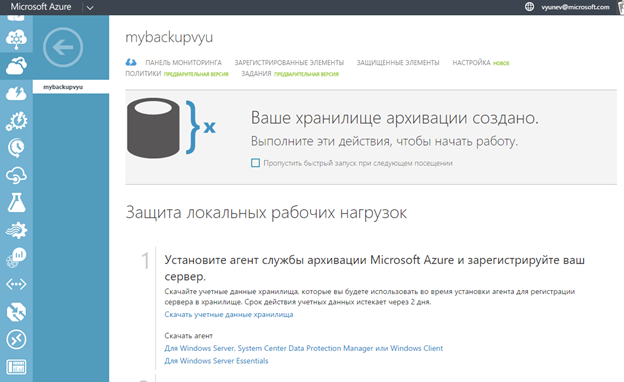624x382 pixels.
Task: Open the Scheduler clock sidebar icon
Action: 16,148
